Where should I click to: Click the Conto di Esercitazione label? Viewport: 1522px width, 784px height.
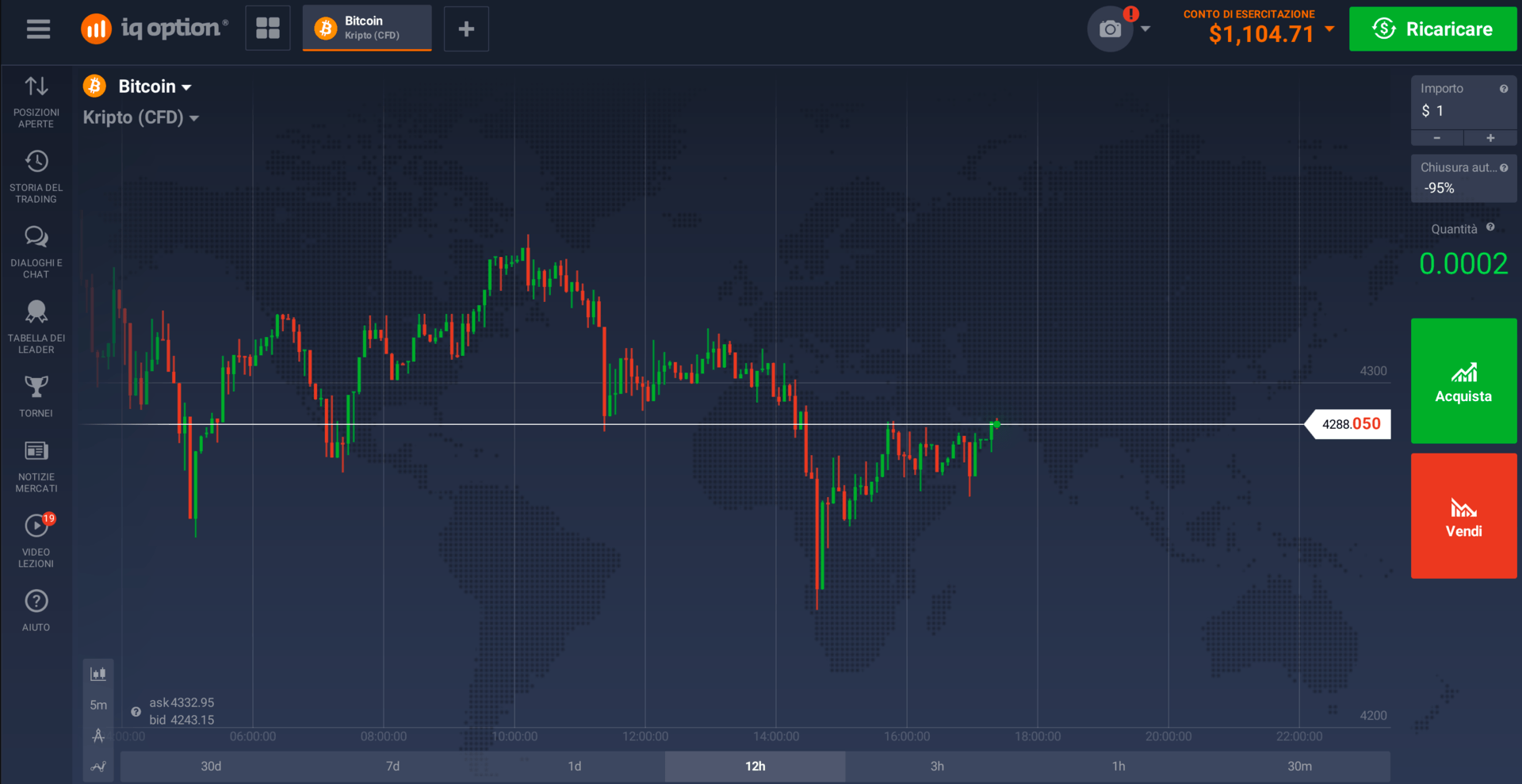pyautogui.click(x=1249, y=14)
